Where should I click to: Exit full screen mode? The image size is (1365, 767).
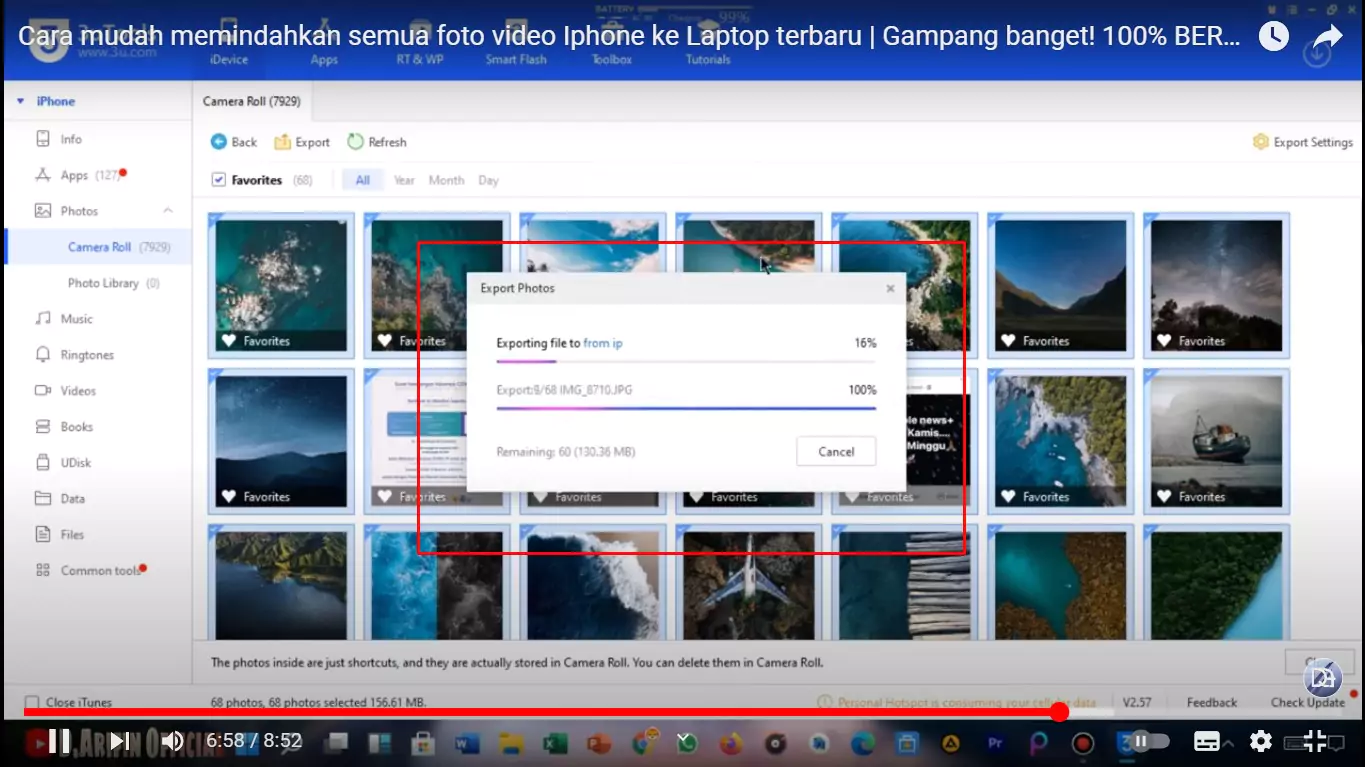click(x=1316, y=741)
